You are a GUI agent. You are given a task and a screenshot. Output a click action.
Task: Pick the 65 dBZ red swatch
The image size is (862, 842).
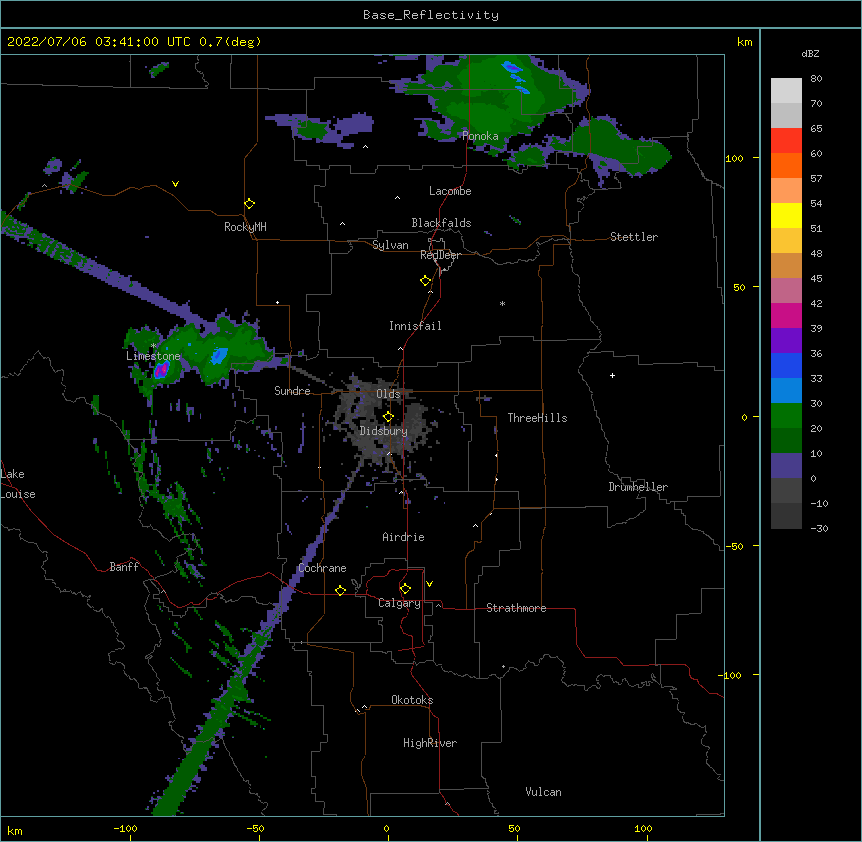pos(786,141)
